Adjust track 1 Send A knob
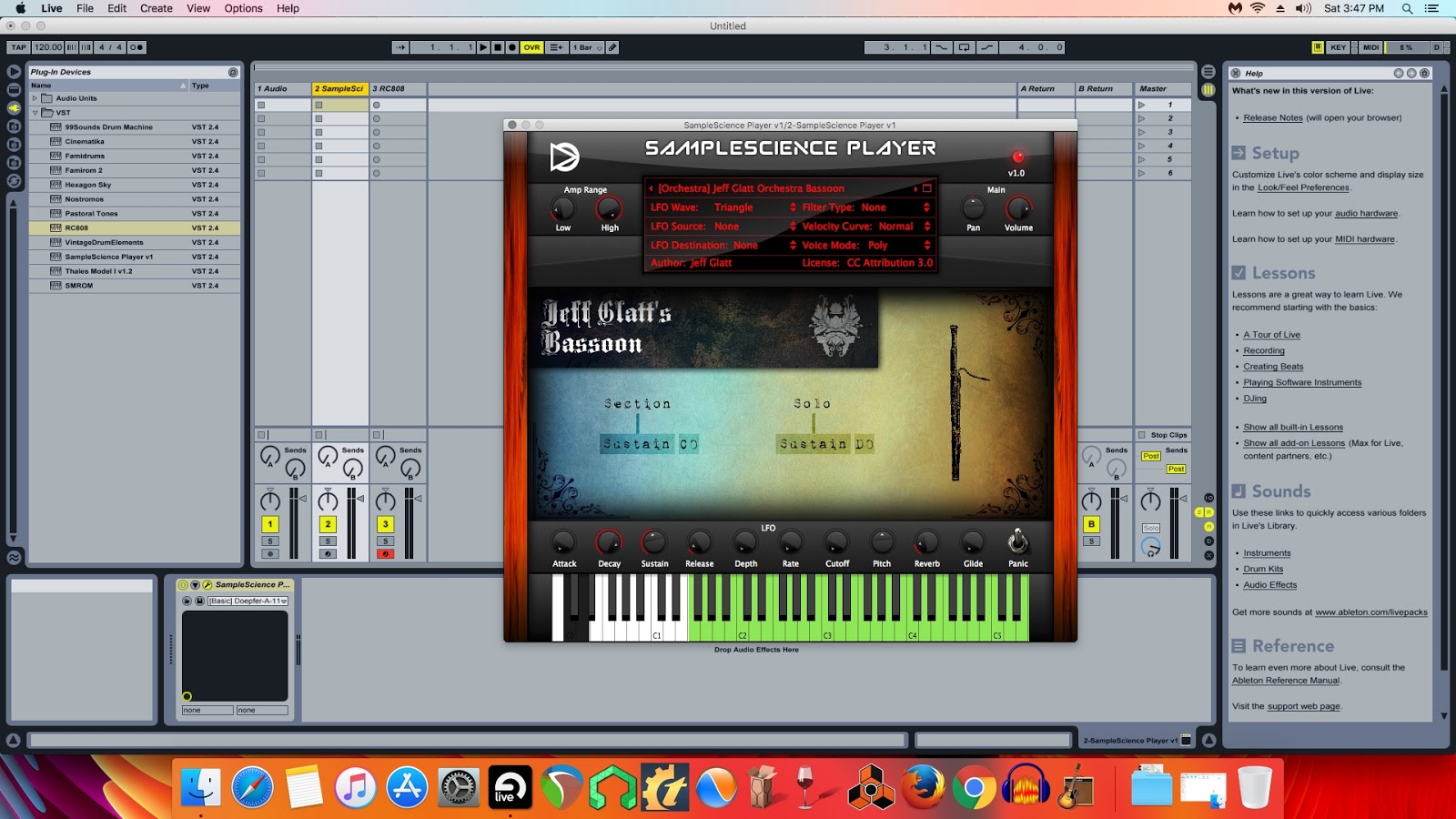Screen dimensions: 1456x819 click(270, 456)
